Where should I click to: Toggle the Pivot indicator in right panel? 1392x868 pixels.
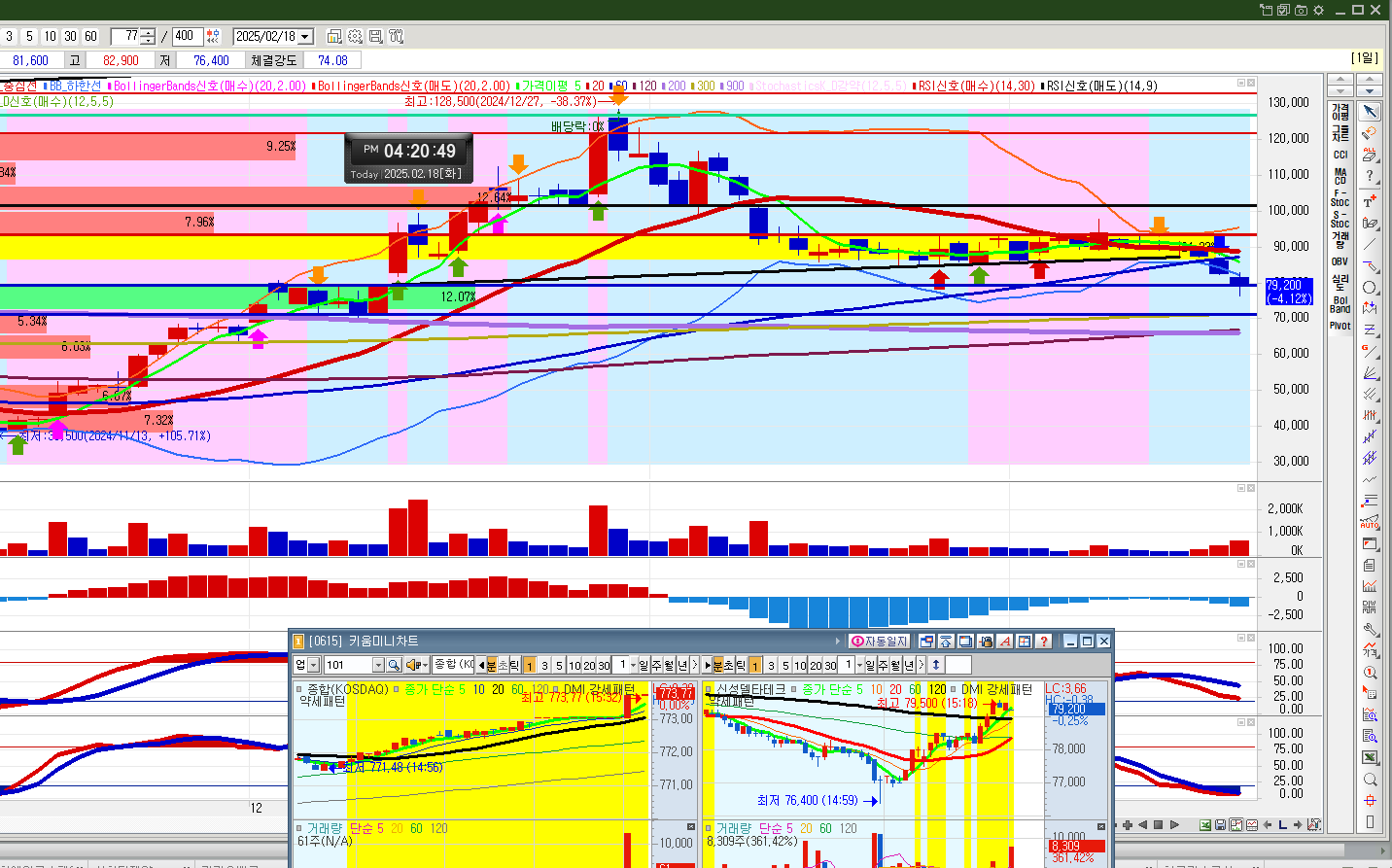(1339, 326)
